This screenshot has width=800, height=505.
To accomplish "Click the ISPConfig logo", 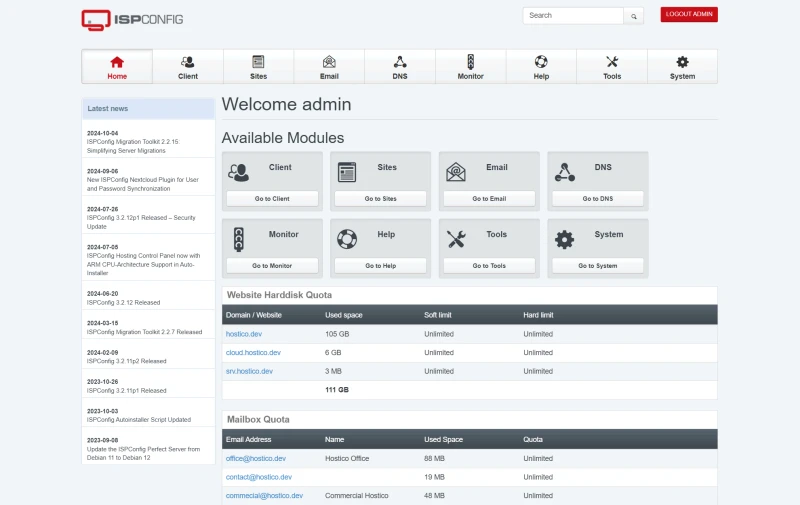I will [x=132, y=19].
